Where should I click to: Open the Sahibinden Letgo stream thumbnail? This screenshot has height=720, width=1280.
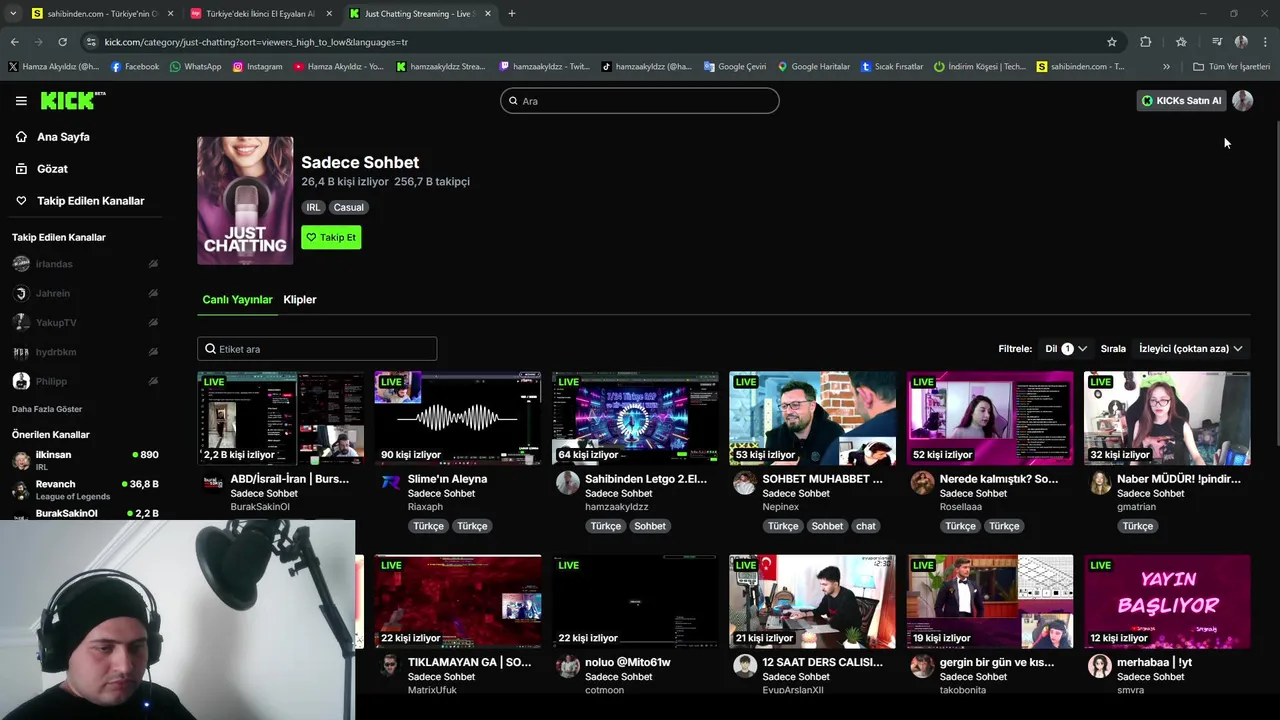point(635,419)
